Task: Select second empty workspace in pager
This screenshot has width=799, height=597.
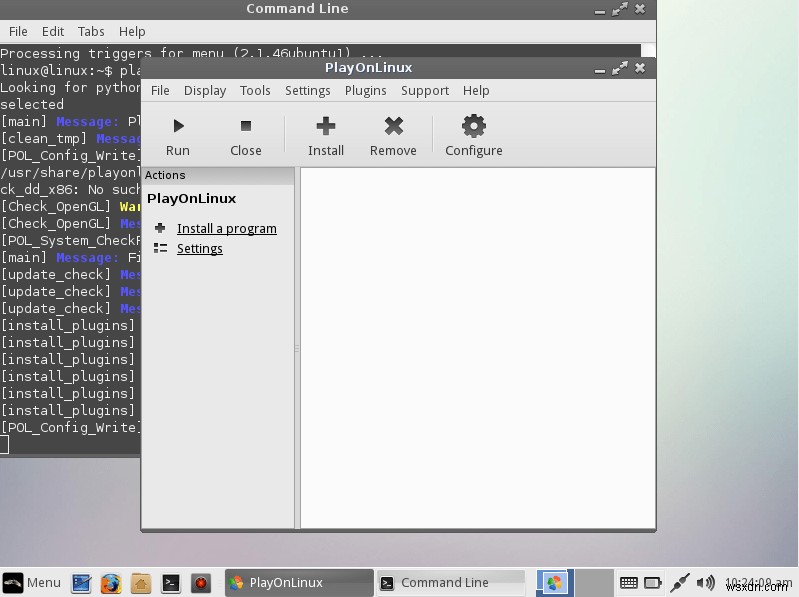Action: point(594,583)
